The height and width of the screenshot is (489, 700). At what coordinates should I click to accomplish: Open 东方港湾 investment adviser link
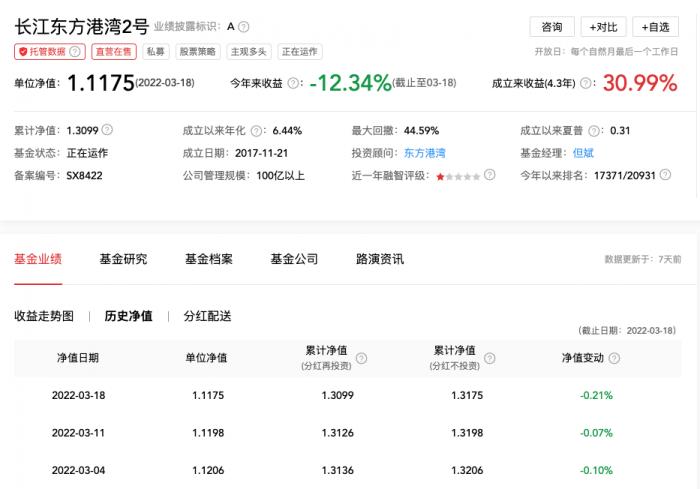click(427, 152)
